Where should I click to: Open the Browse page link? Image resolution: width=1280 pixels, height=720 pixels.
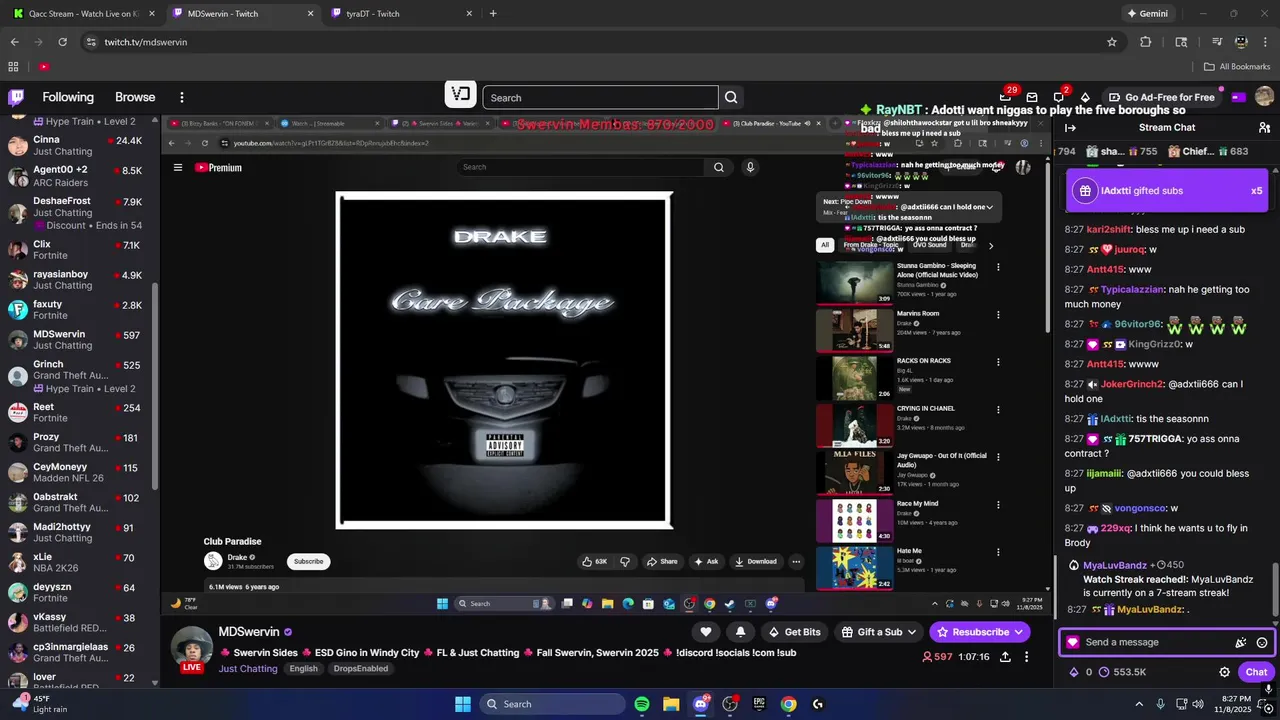point(135,97)
